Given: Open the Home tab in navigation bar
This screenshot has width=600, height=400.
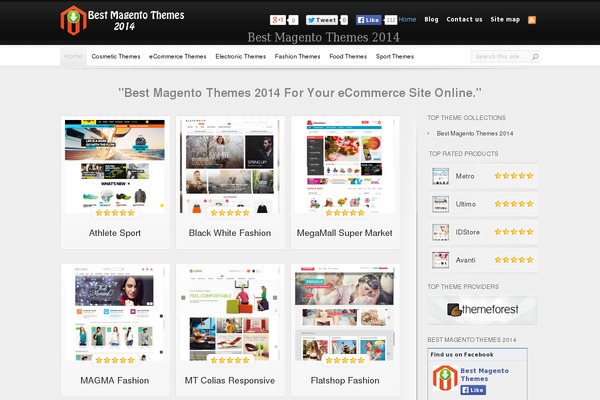Looking at the screenshot, I should click(73, 56).
